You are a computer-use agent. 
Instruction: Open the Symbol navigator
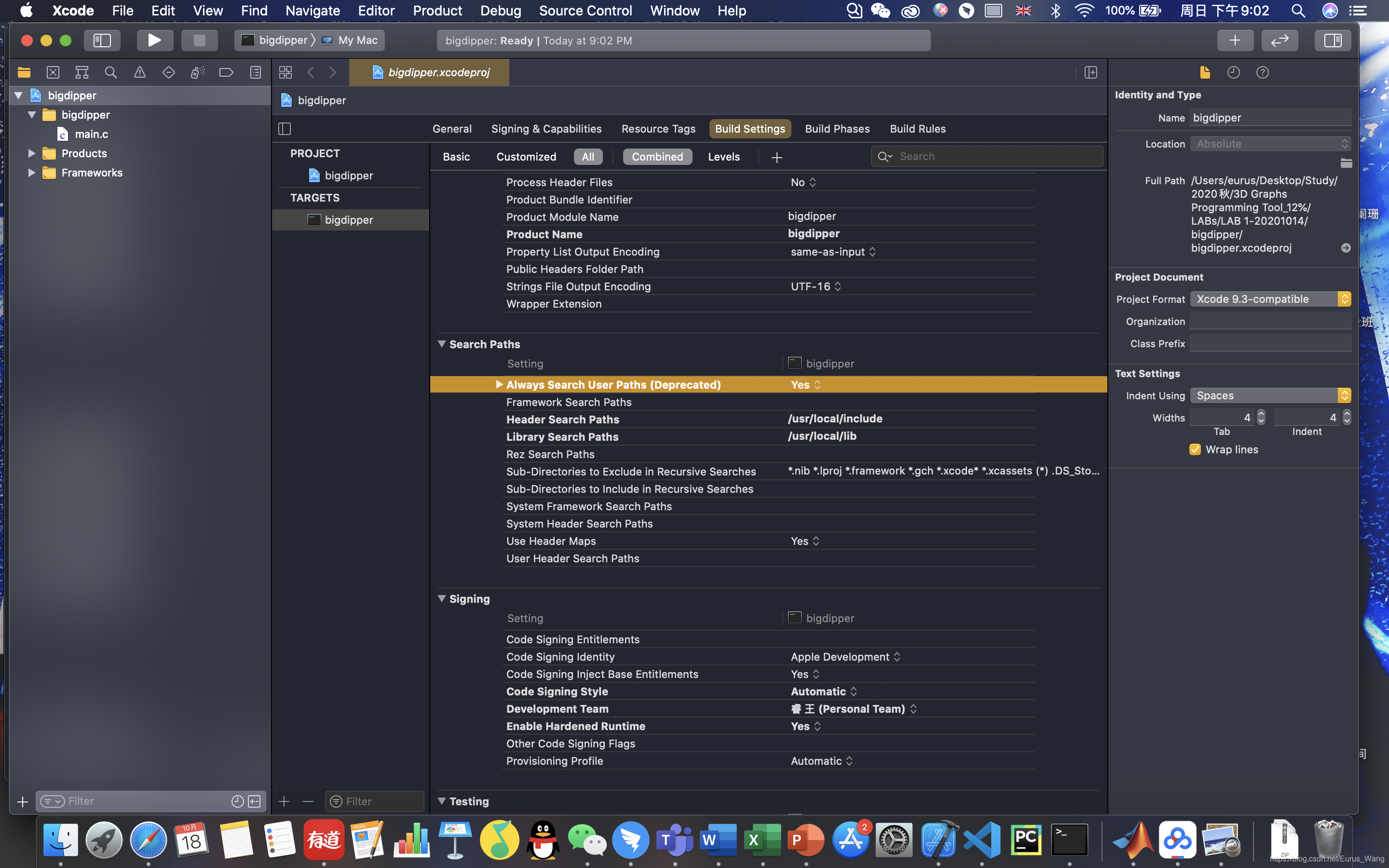tap(82, 72)
